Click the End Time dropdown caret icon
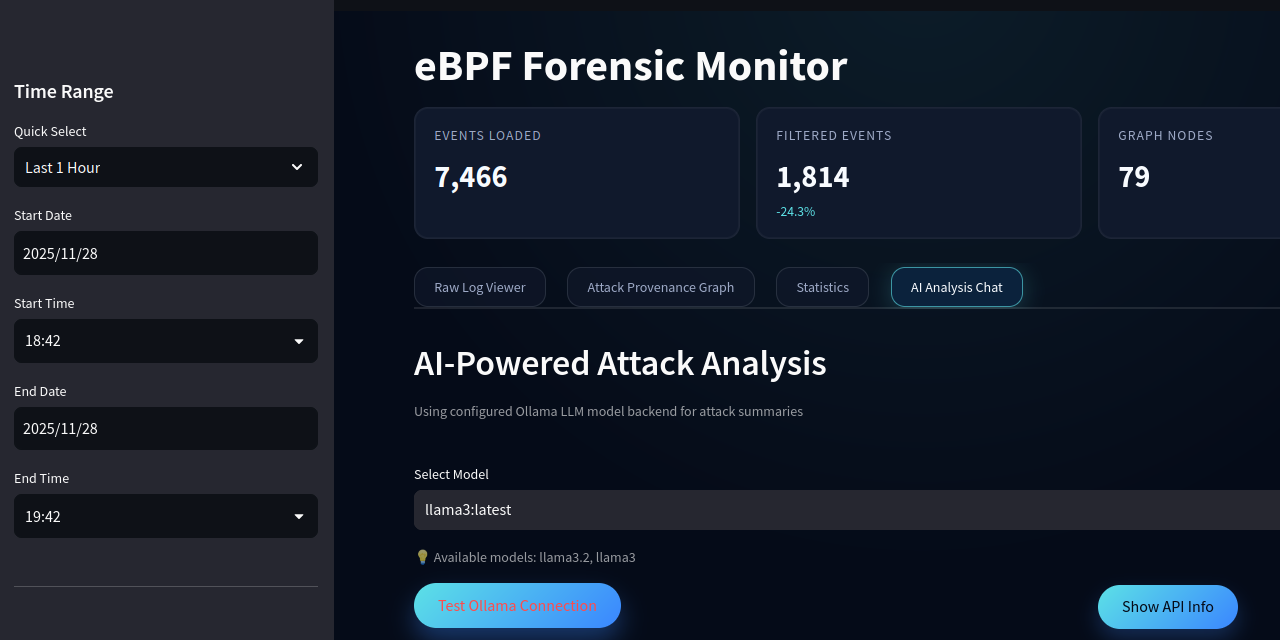Viewport: 1280px width, 640px height. click(x=297, y=516)
